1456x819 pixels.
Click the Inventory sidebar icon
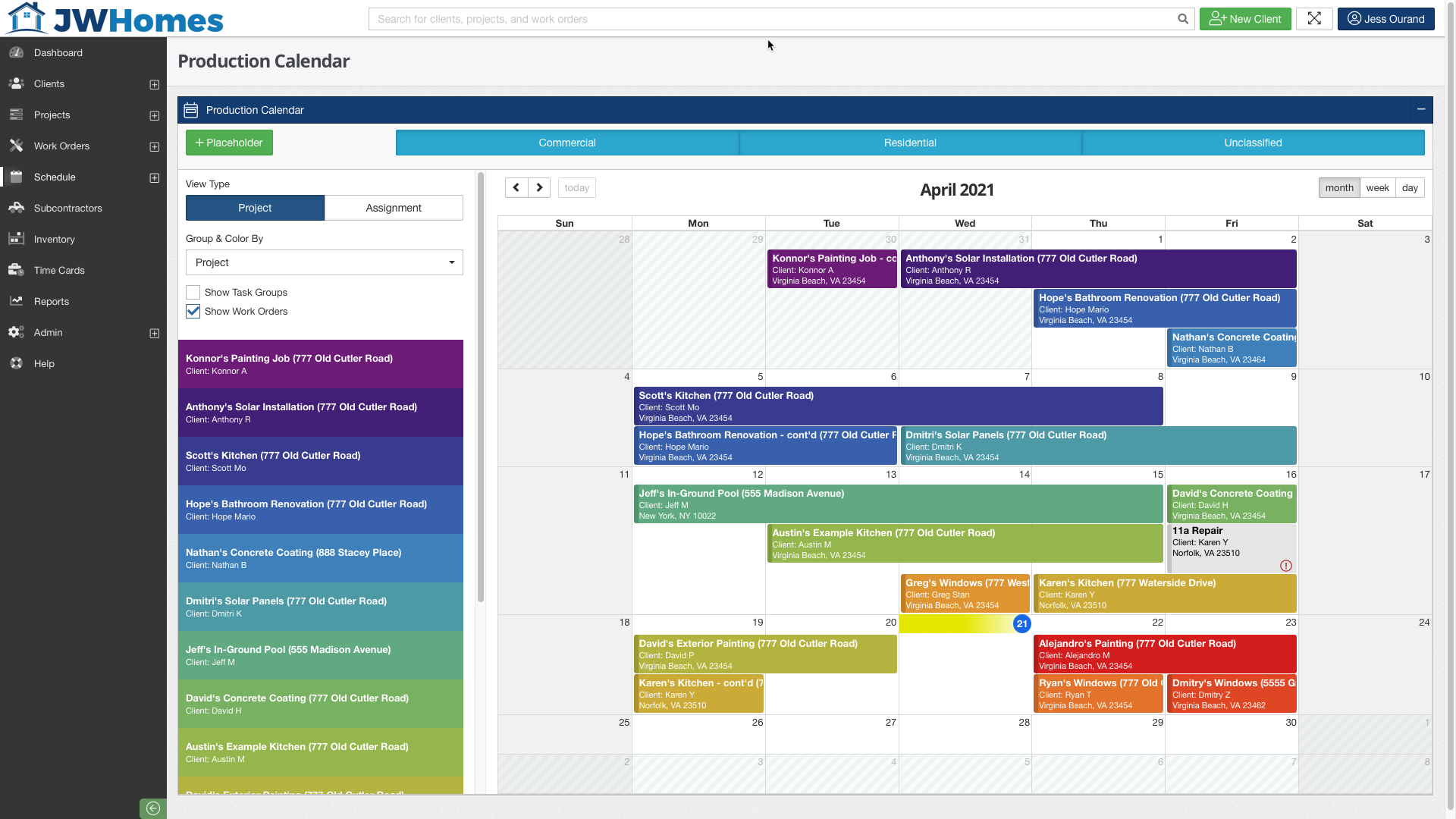[x=16, y=239]
